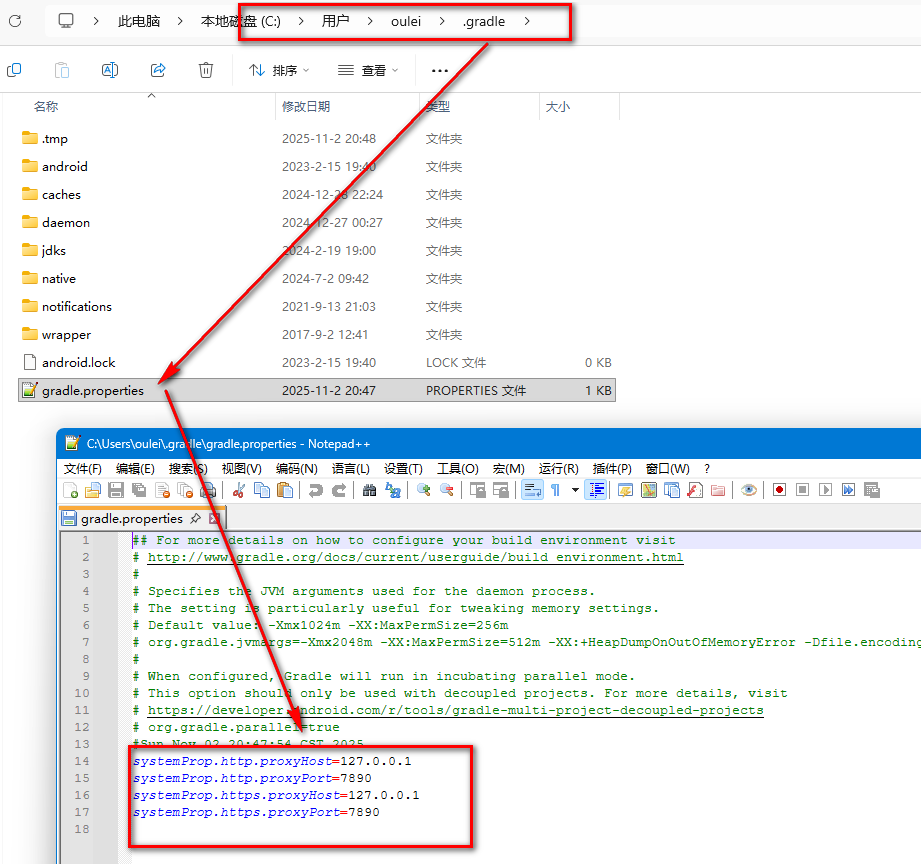This screenshot has height=864, width=921.
Task: Expand the chevron after .gradle in path
Action: tap(527, 21)
